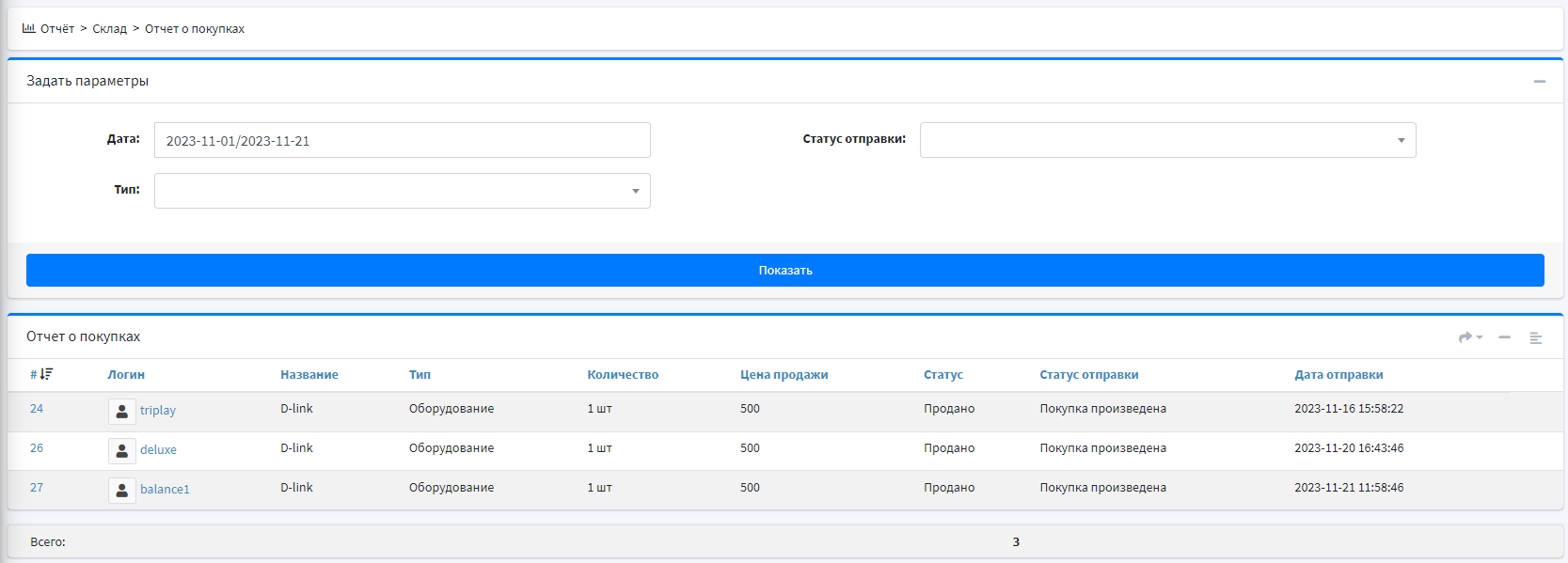1568x563 pixels.
Task: Click user avatar icon beside balance1
Action: coord(122,490)
